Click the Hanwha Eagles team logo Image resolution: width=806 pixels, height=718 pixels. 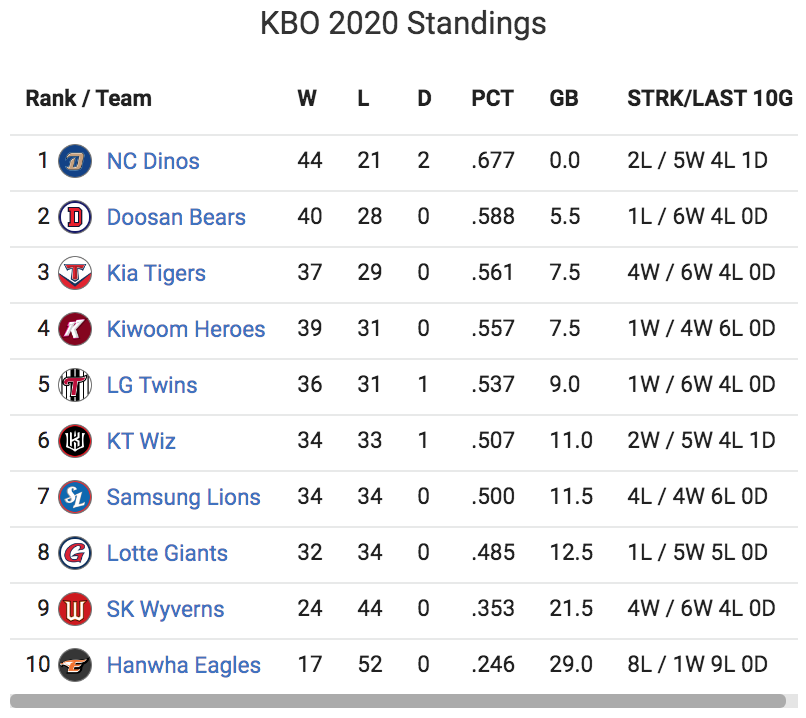(75, 665)
